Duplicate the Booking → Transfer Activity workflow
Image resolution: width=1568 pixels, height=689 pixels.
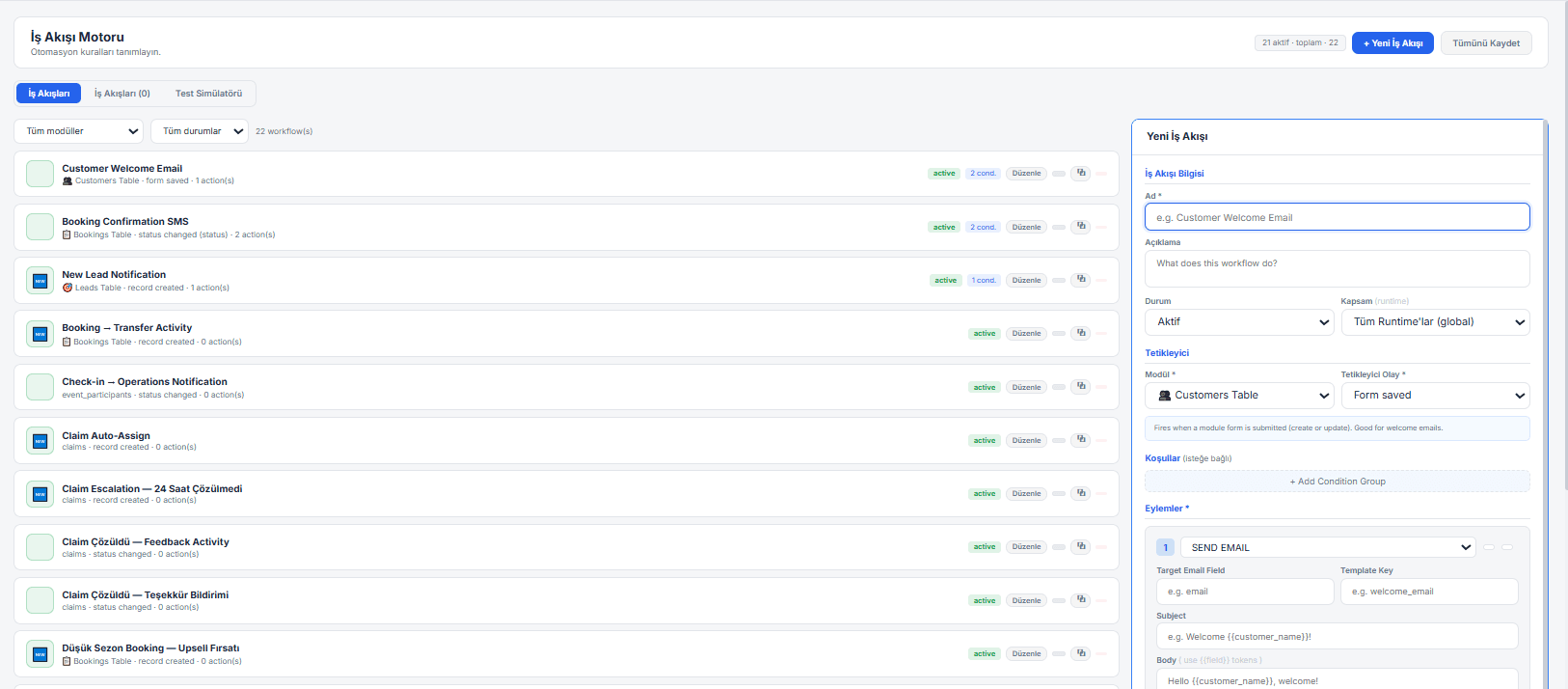point(1081,333)
